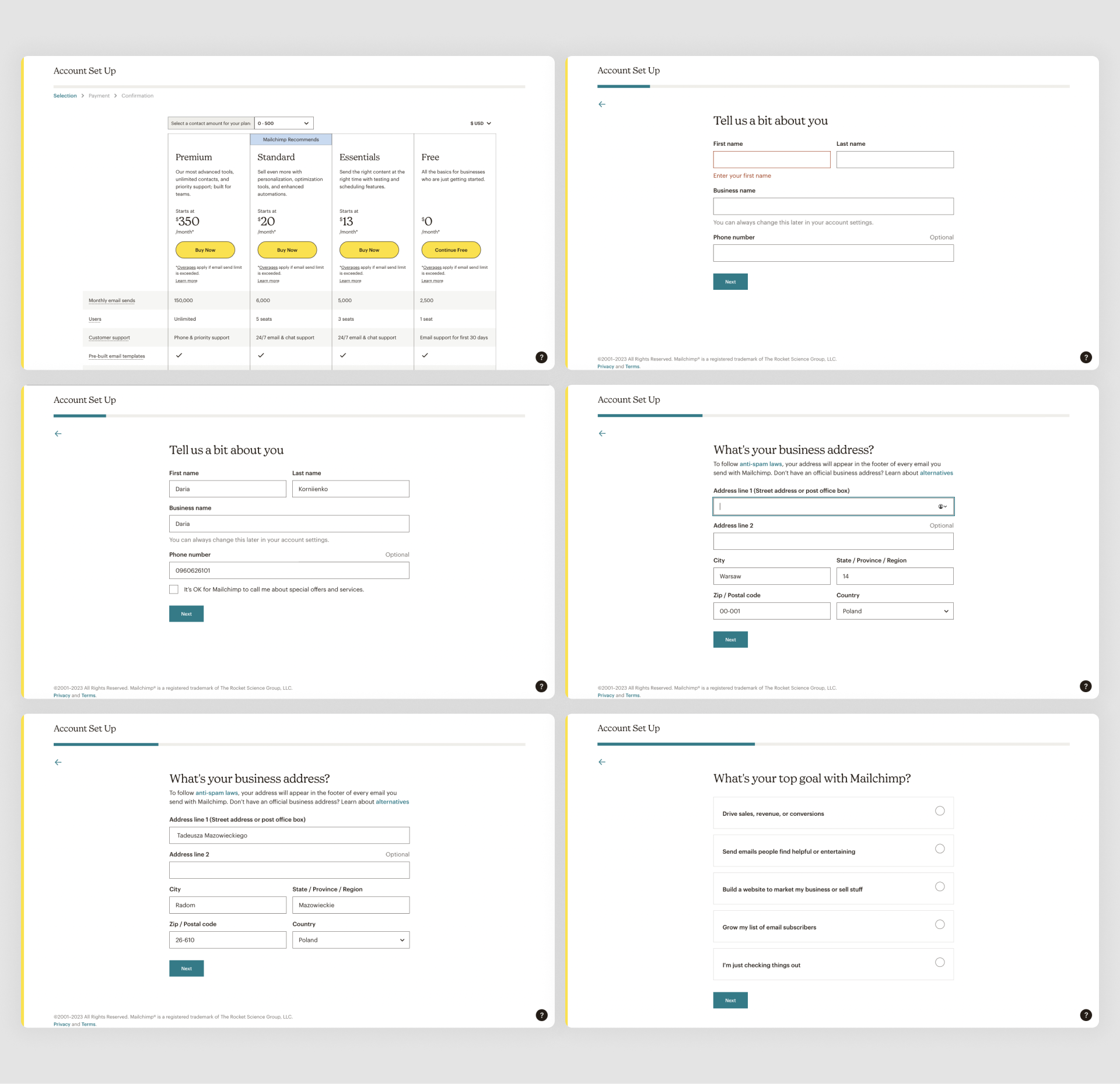The image size is (1120, 1084).
Task: Click the empty Phone number field
Action: [833, 253]
